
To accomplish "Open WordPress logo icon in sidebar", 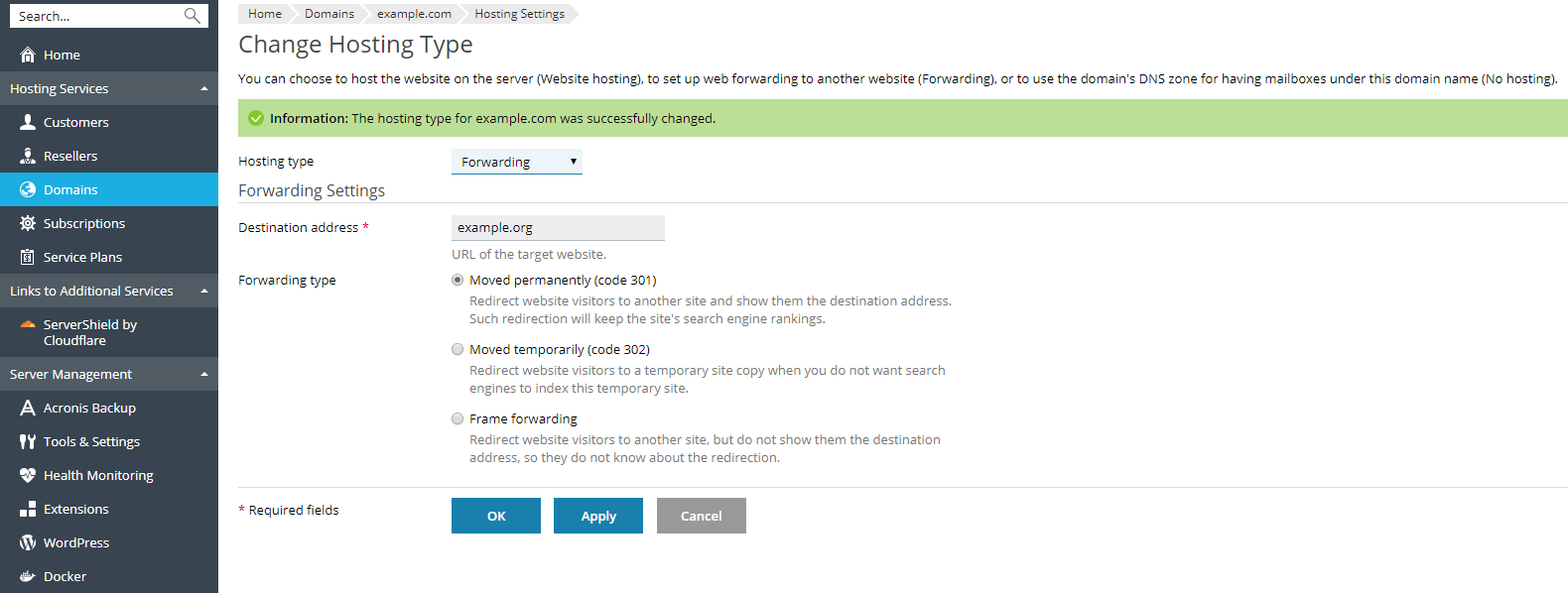I will pos(28,542).
